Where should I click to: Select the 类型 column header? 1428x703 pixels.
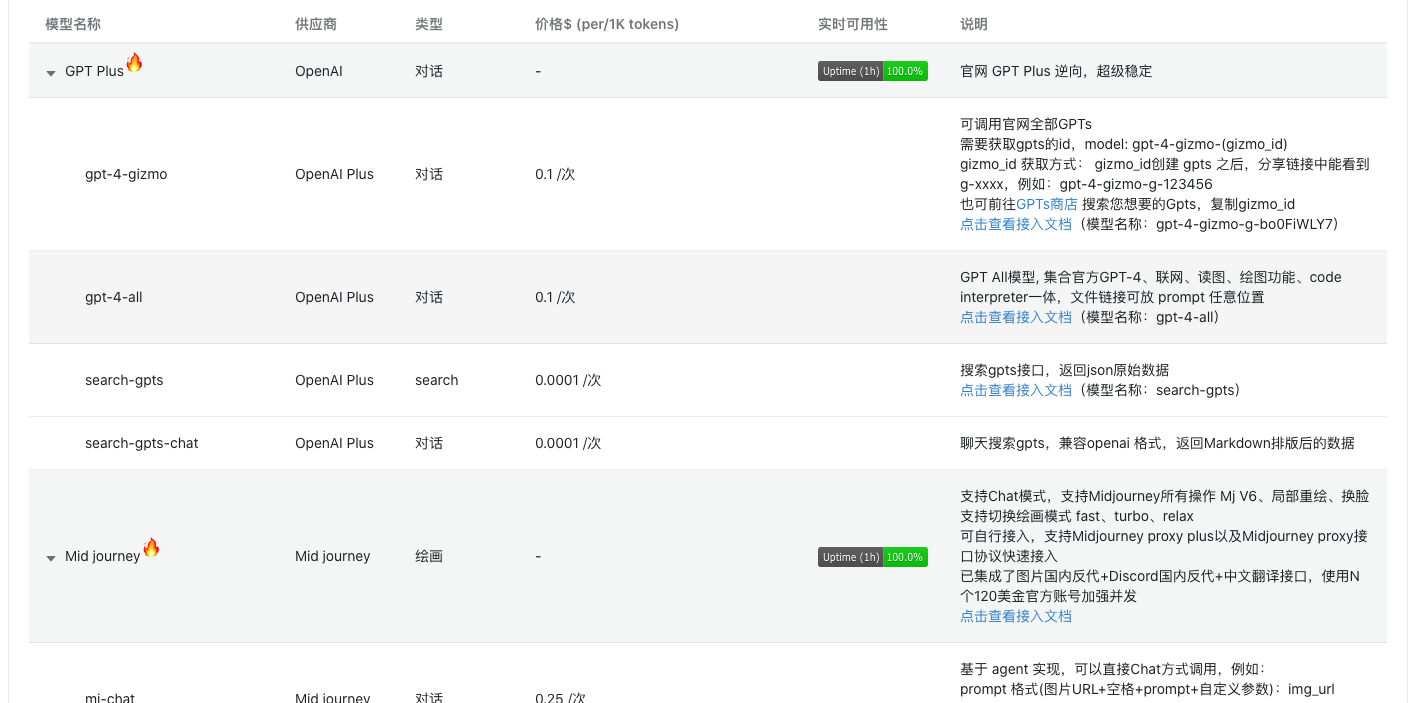pos(429,24)
